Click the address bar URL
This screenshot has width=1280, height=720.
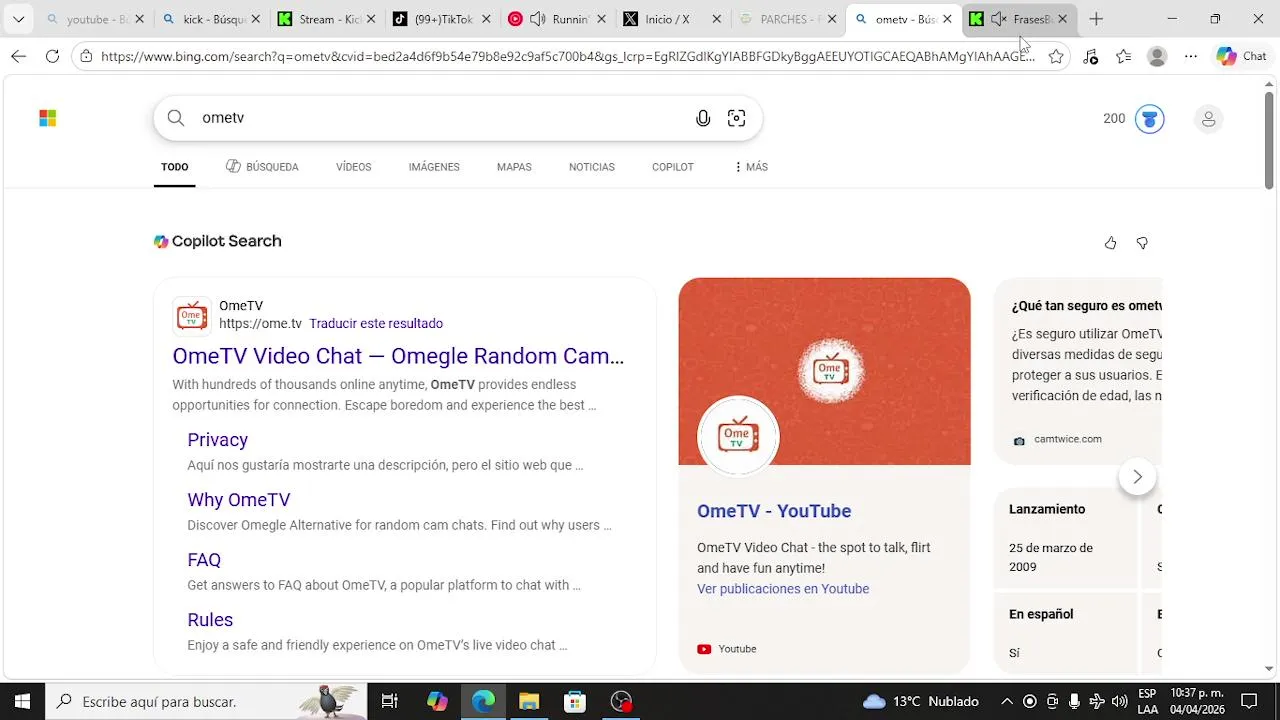coord(567,57)
